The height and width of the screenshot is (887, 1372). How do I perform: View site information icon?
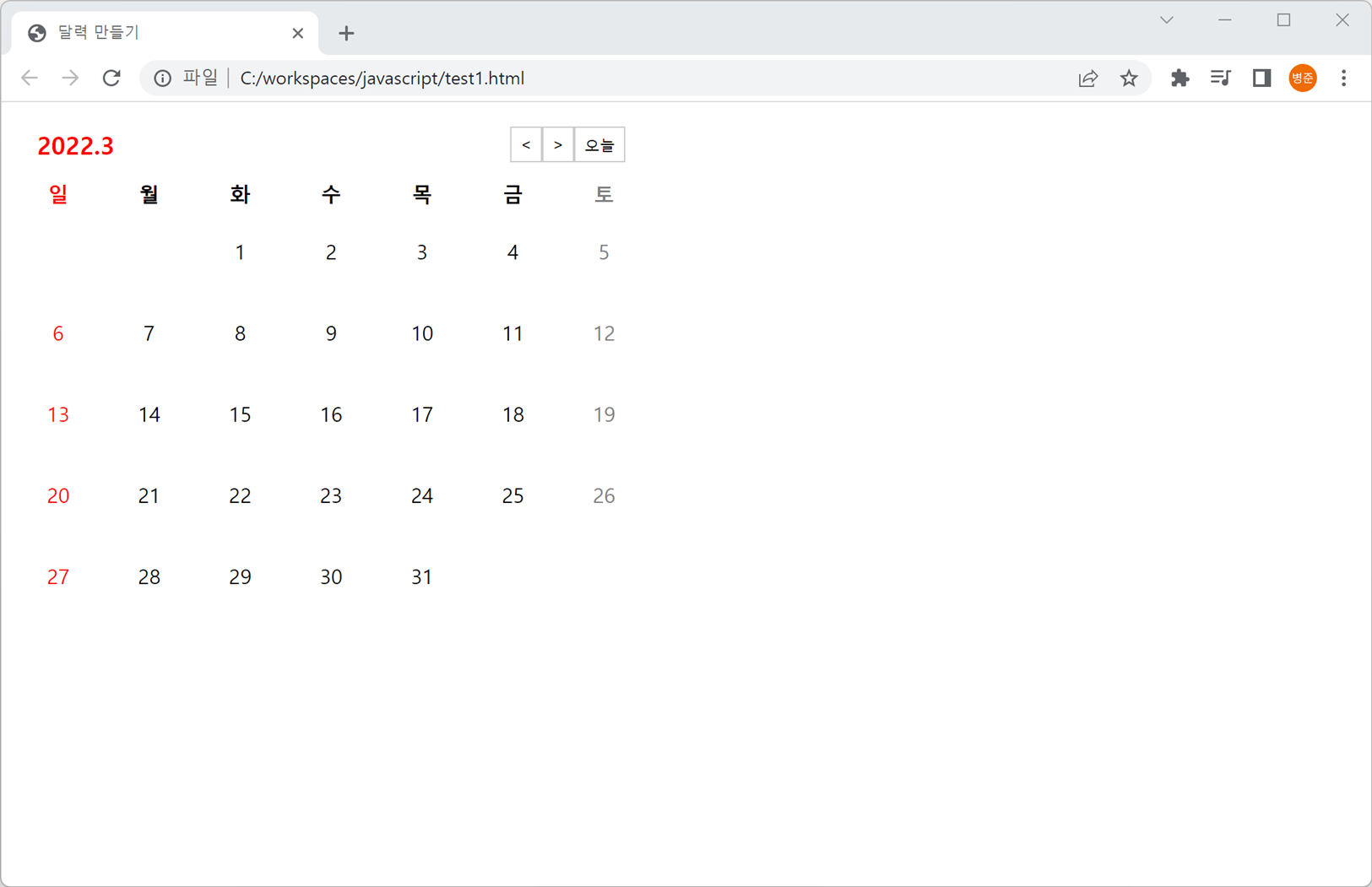tap(162, 78)
